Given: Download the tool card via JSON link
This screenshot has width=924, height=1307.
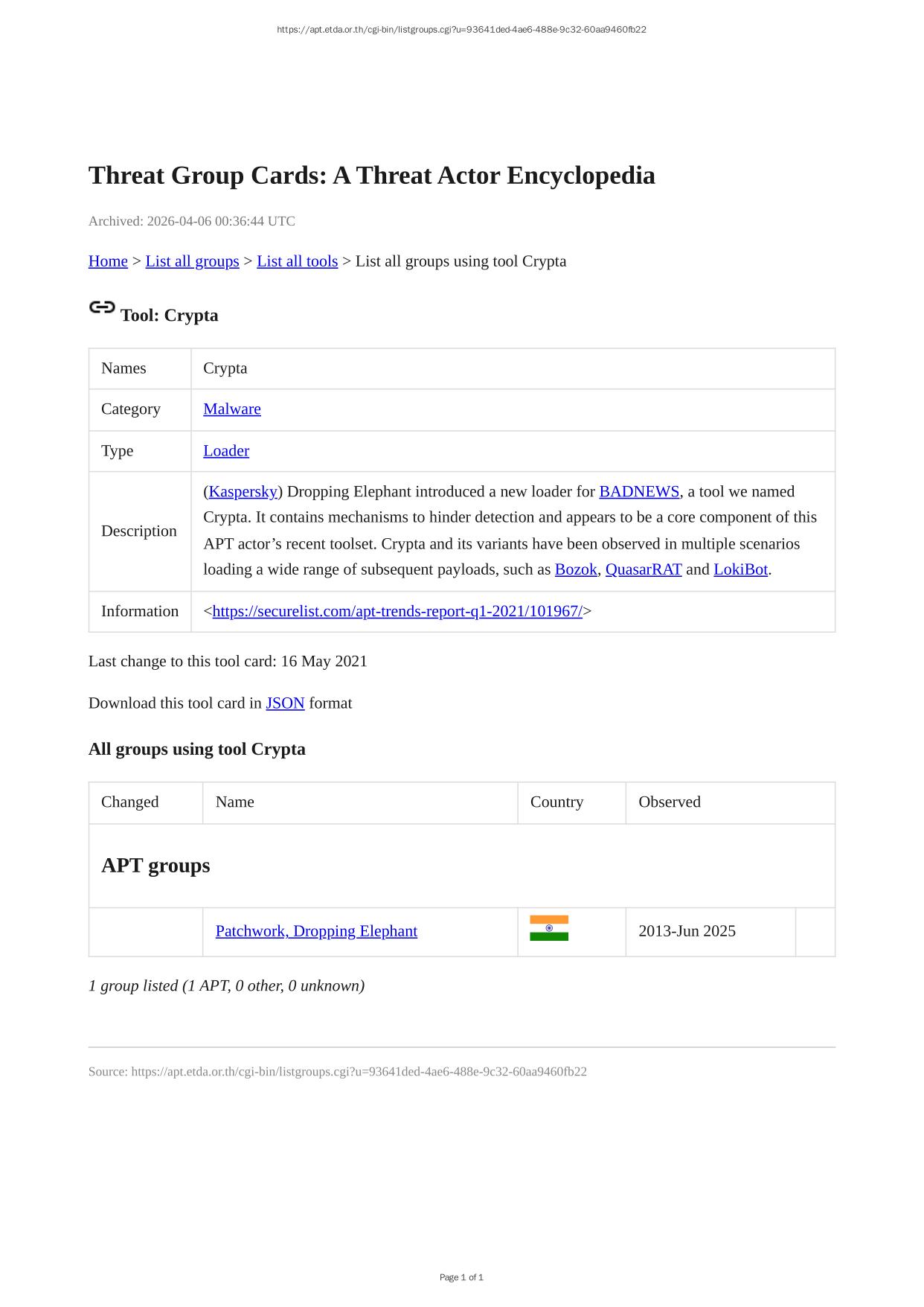Looking at the screenshot, I should [x=285, y=703].
